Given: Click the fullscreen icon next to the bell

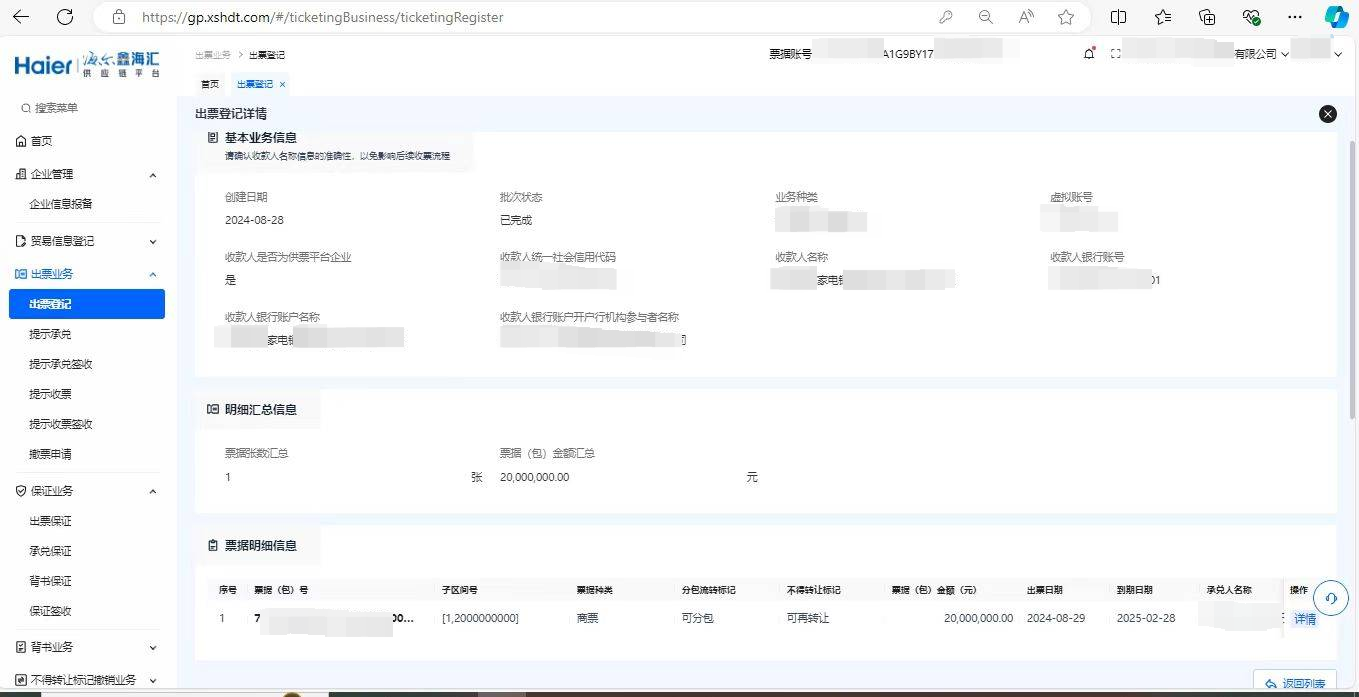Looking at the screenshot, I should [1115, 53].
